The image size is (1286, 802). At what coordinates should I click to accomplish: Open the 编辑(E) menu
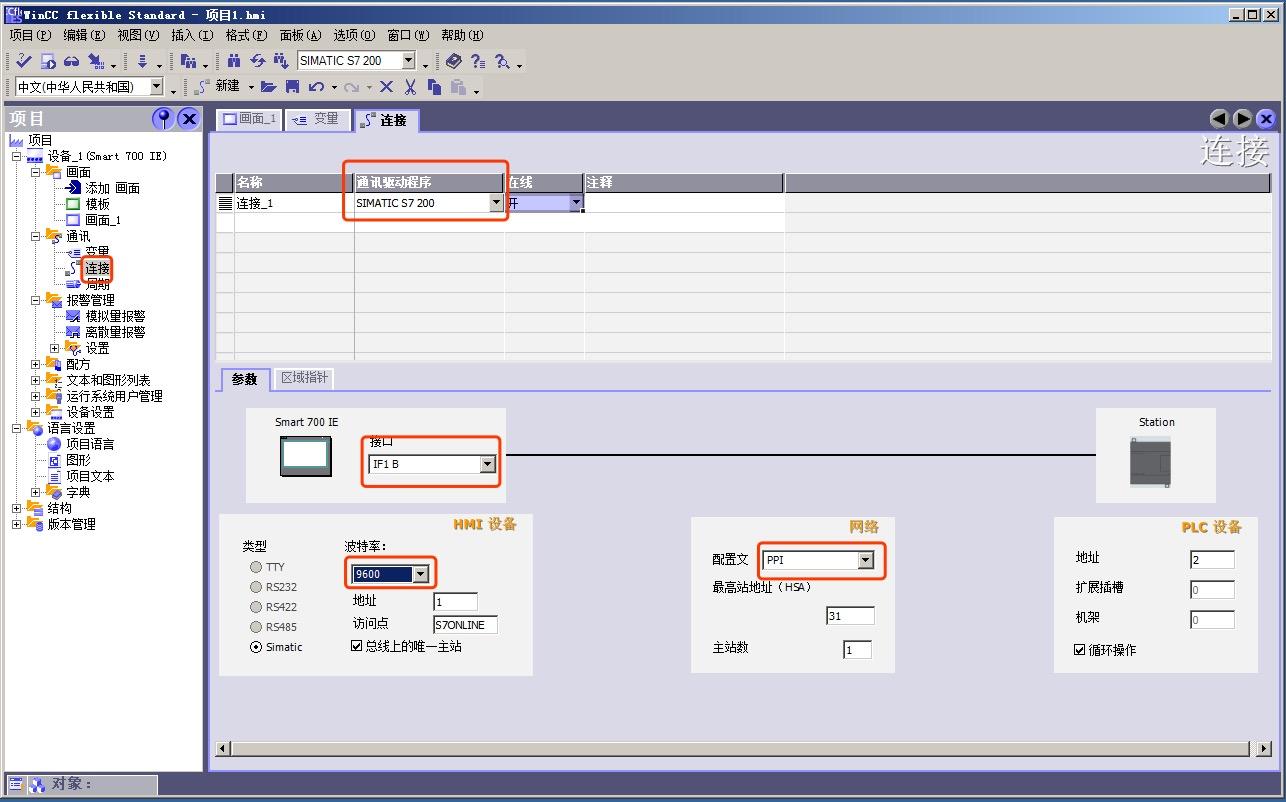click(x=84, y=35)
